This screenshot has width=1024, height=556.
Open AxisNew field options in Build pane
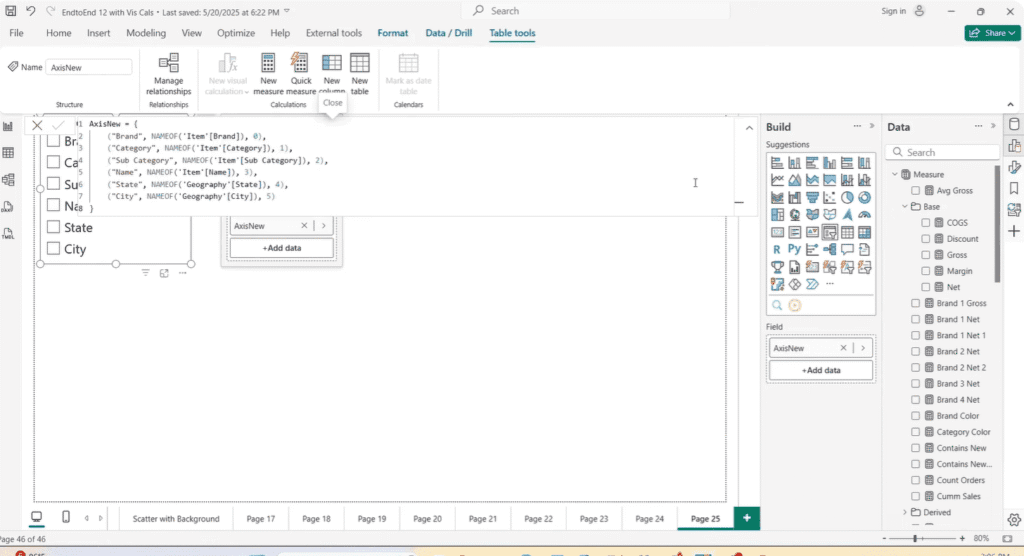coord(863,348)
